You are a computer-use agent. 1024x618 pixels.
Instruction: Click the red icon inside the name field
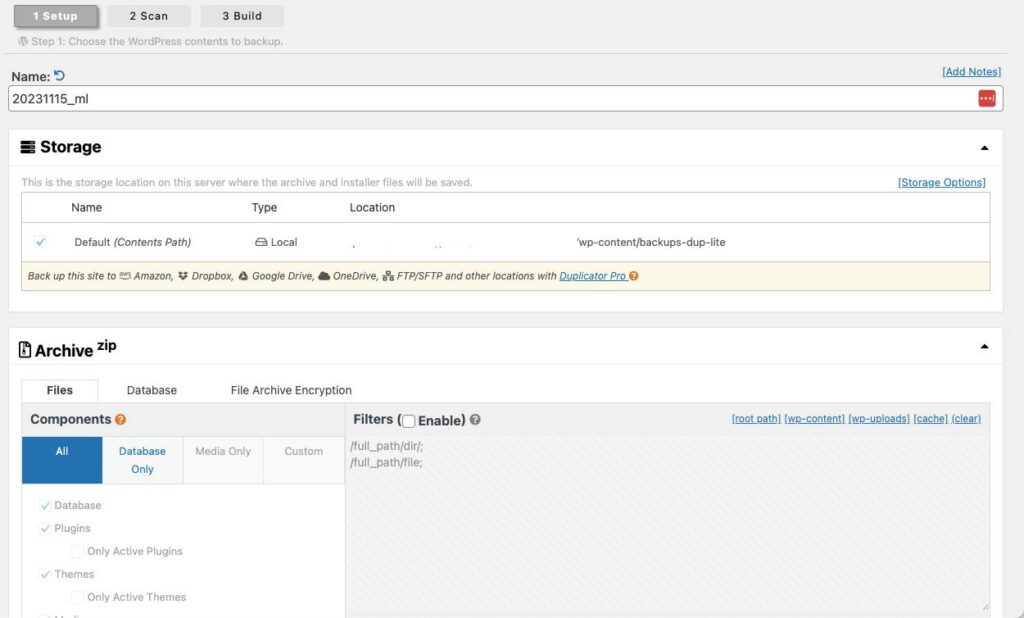point(986,98)
